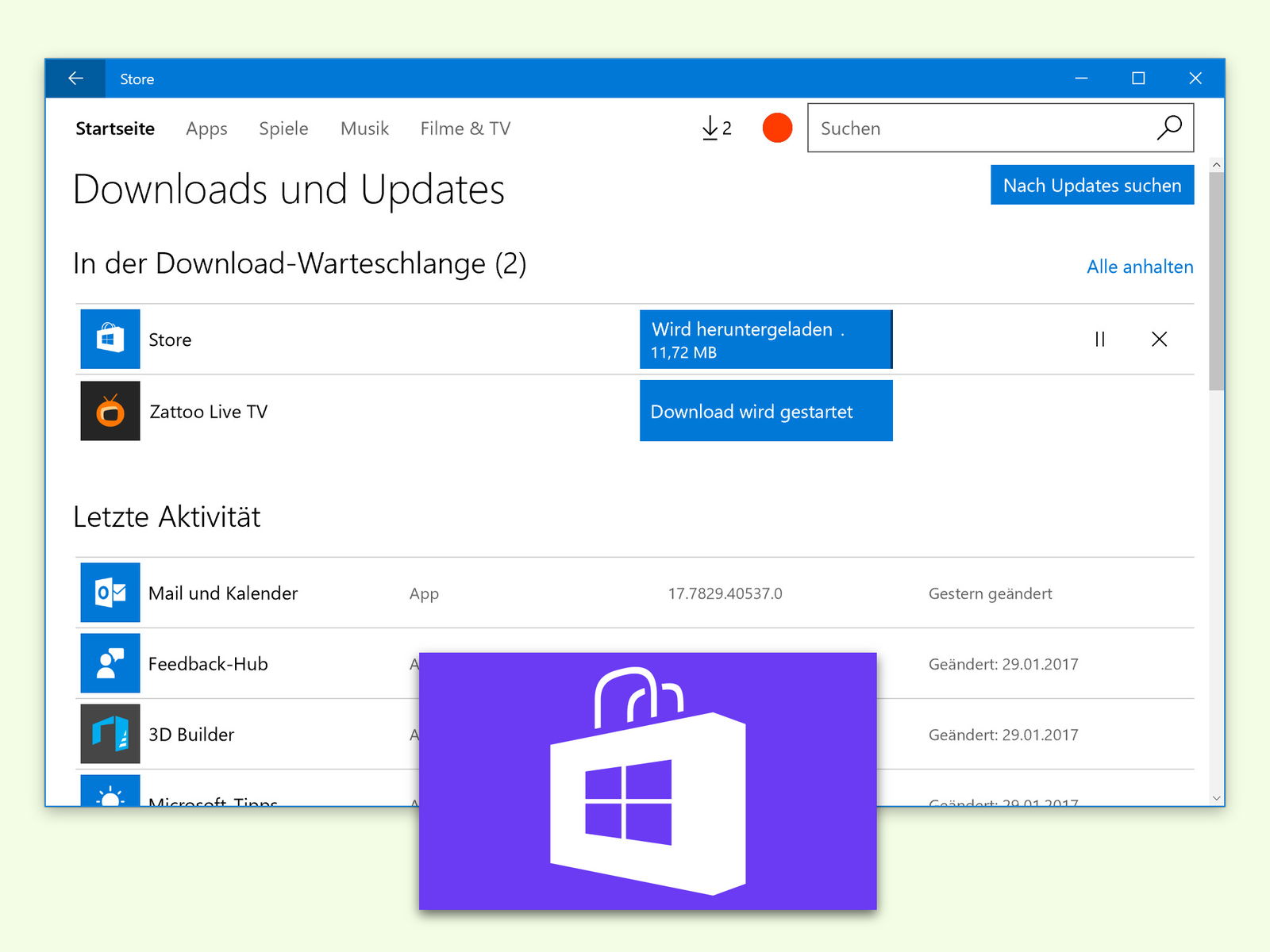Close the Store window
The height and width of the screenshot is (952, 1270).
1195,79
